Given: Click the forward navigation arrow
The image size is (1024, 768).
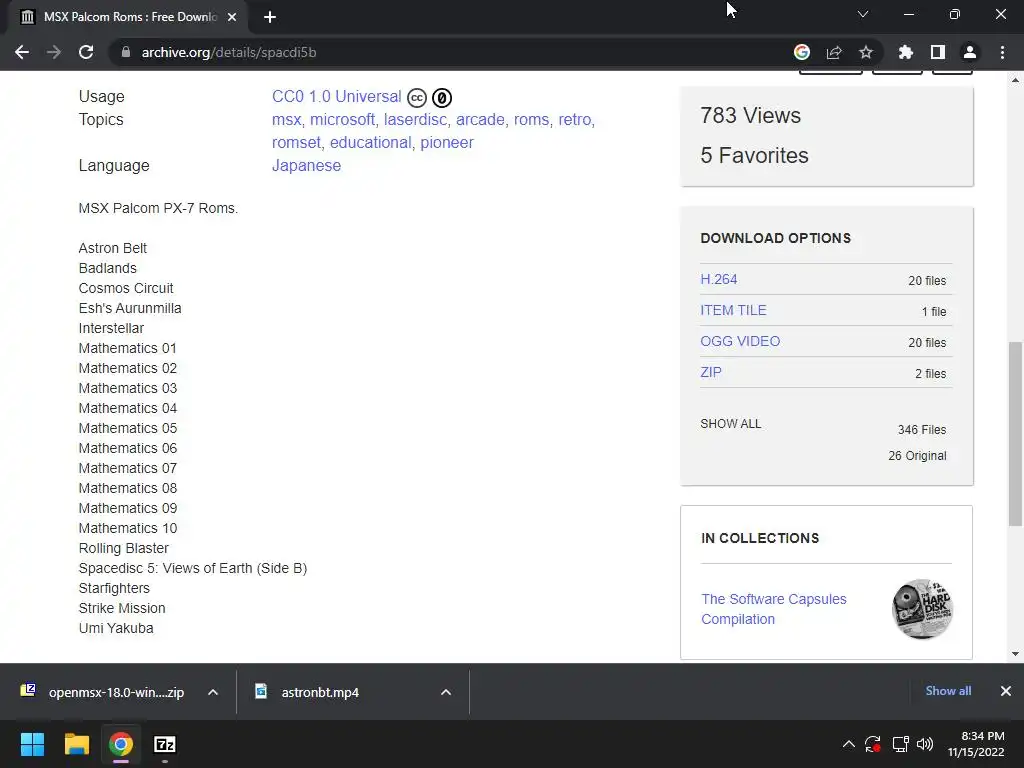Looking at the screenshot, I should (54, 52).
